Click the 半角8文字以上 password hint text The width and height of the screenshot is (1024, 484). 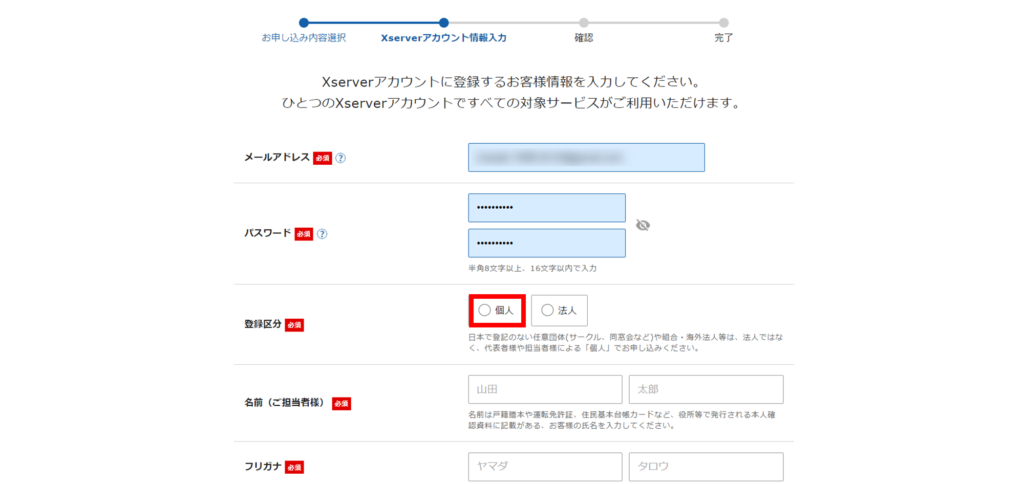pyautogui.click(x=532, y=268)
